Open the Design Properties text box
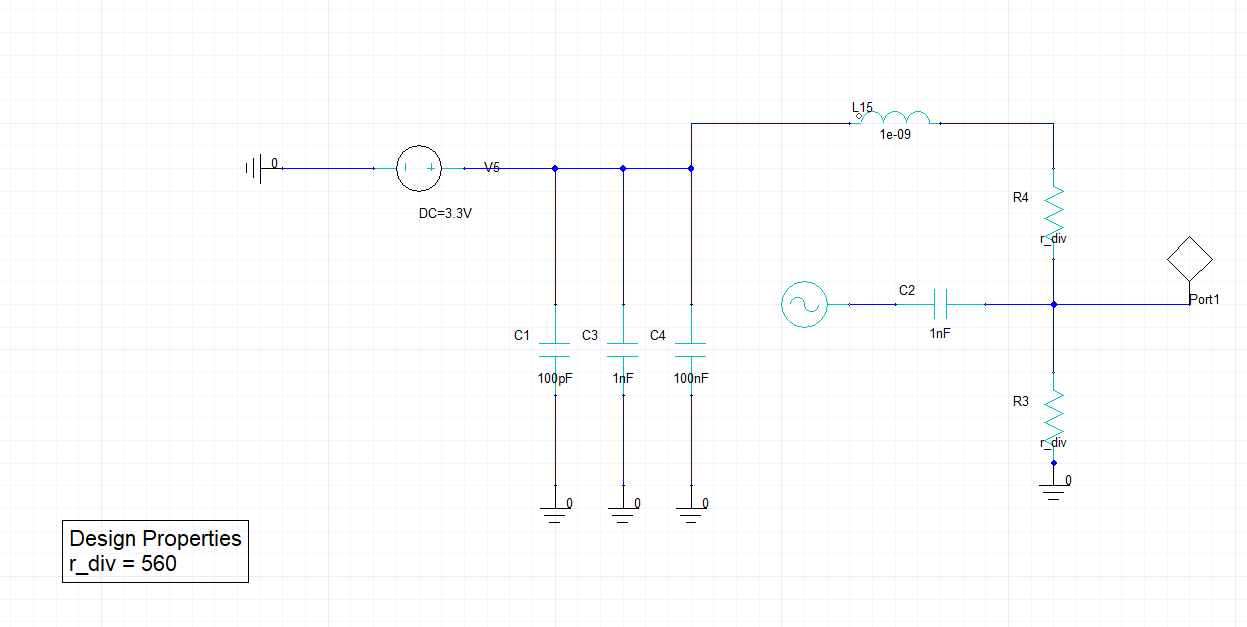1247x627 pixels. click(154, 550)
